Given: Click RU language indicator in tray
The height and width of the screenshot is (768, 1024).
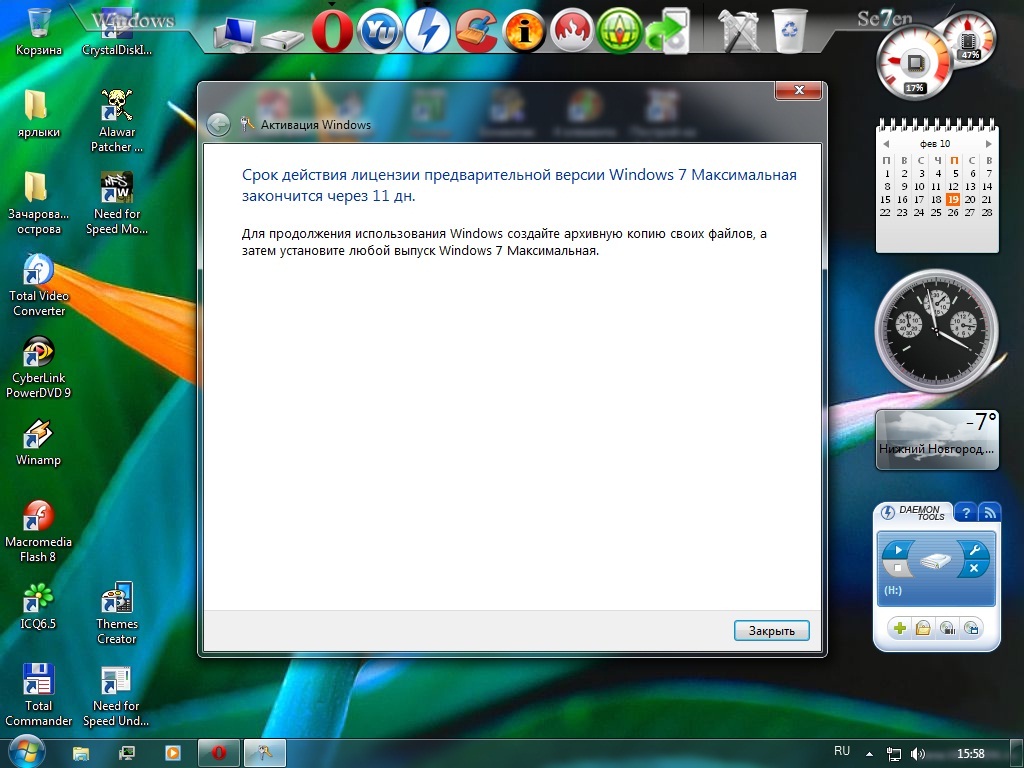Looking at the screenshot, I should pos(842,751).
